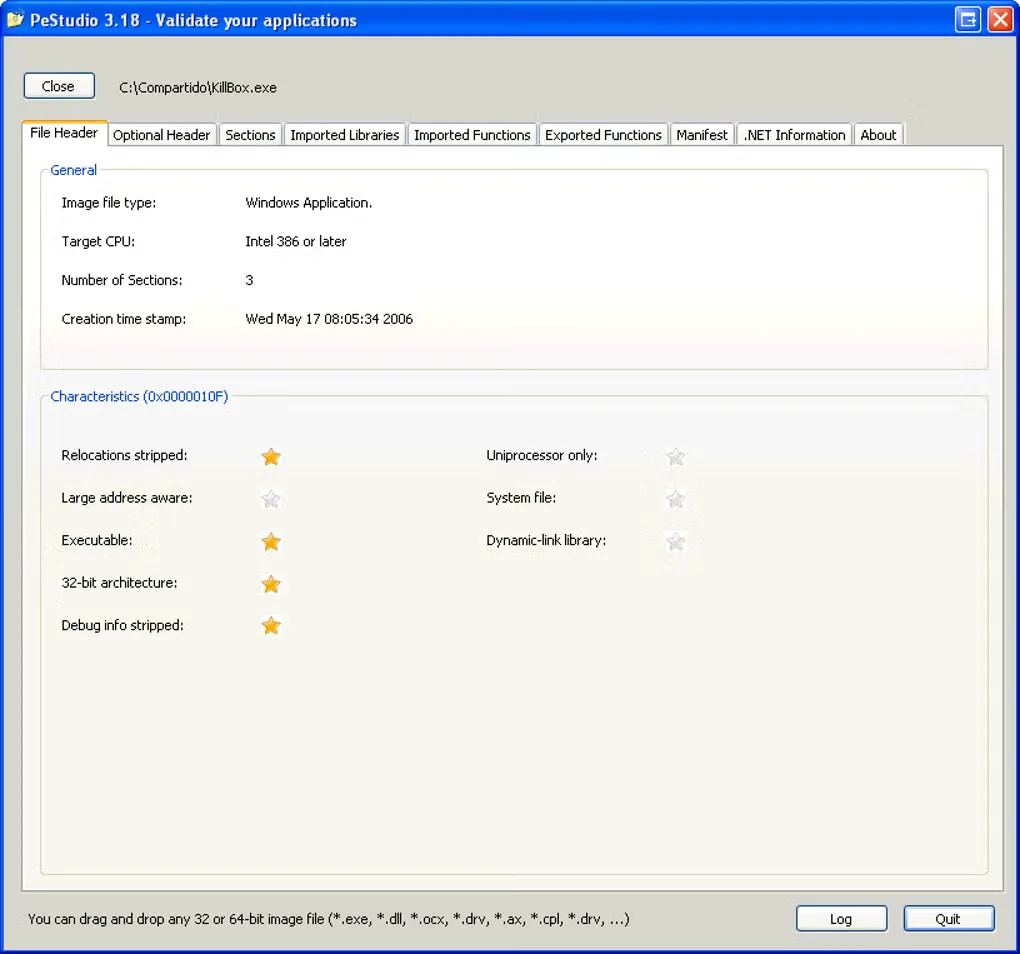
Task: Click the 'Target CPU:' label
Action: (x=98, y=241)
